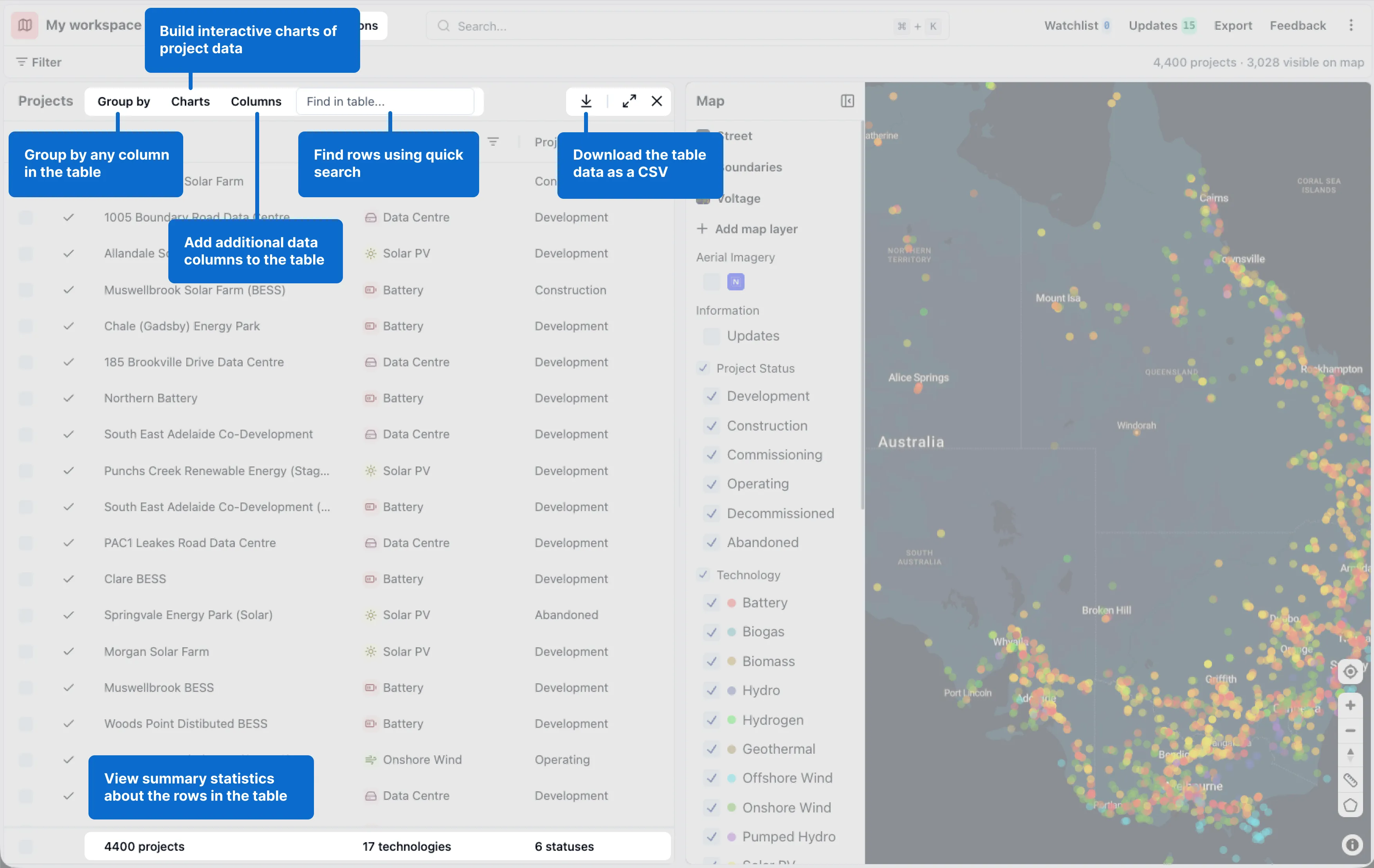The width and height of the screenshot is (1374, 868).
Task: Click Battery icon in Clare BESS row
Action: (371, 579)
